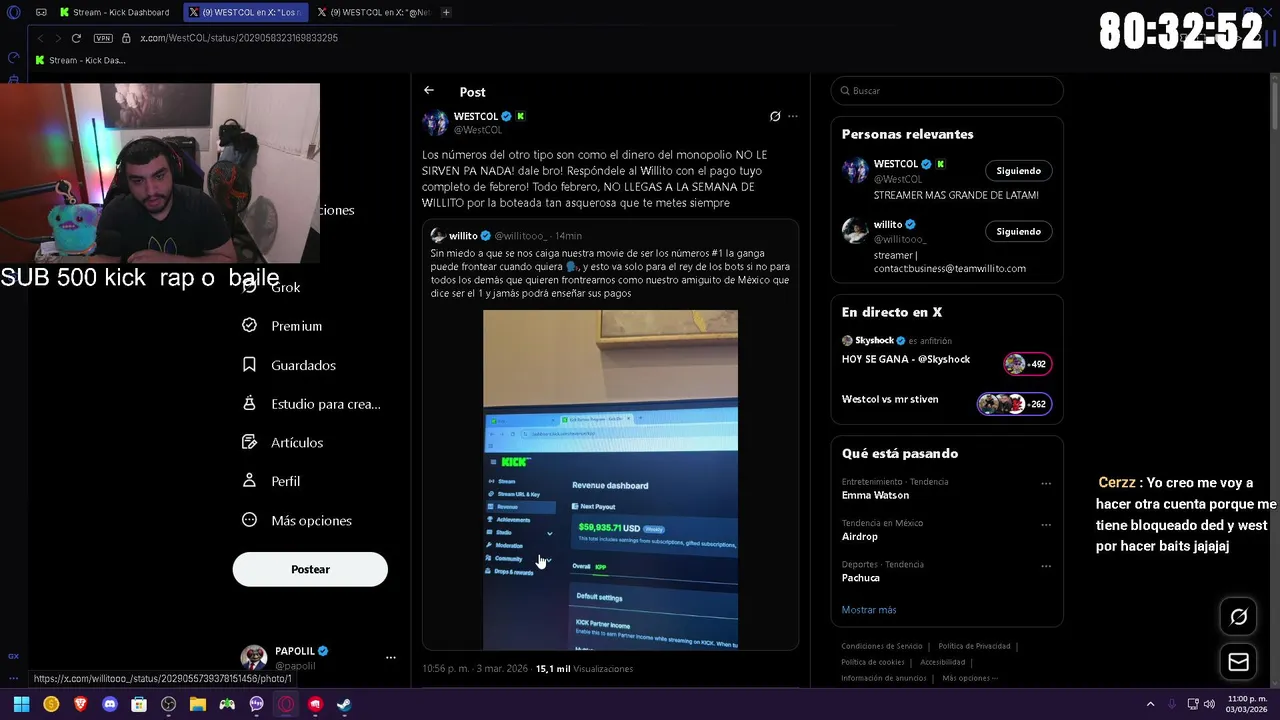Open File Explorer from the taskbar
The height and width of the screenshot is (720, 1280).
(x=198, y=704)
